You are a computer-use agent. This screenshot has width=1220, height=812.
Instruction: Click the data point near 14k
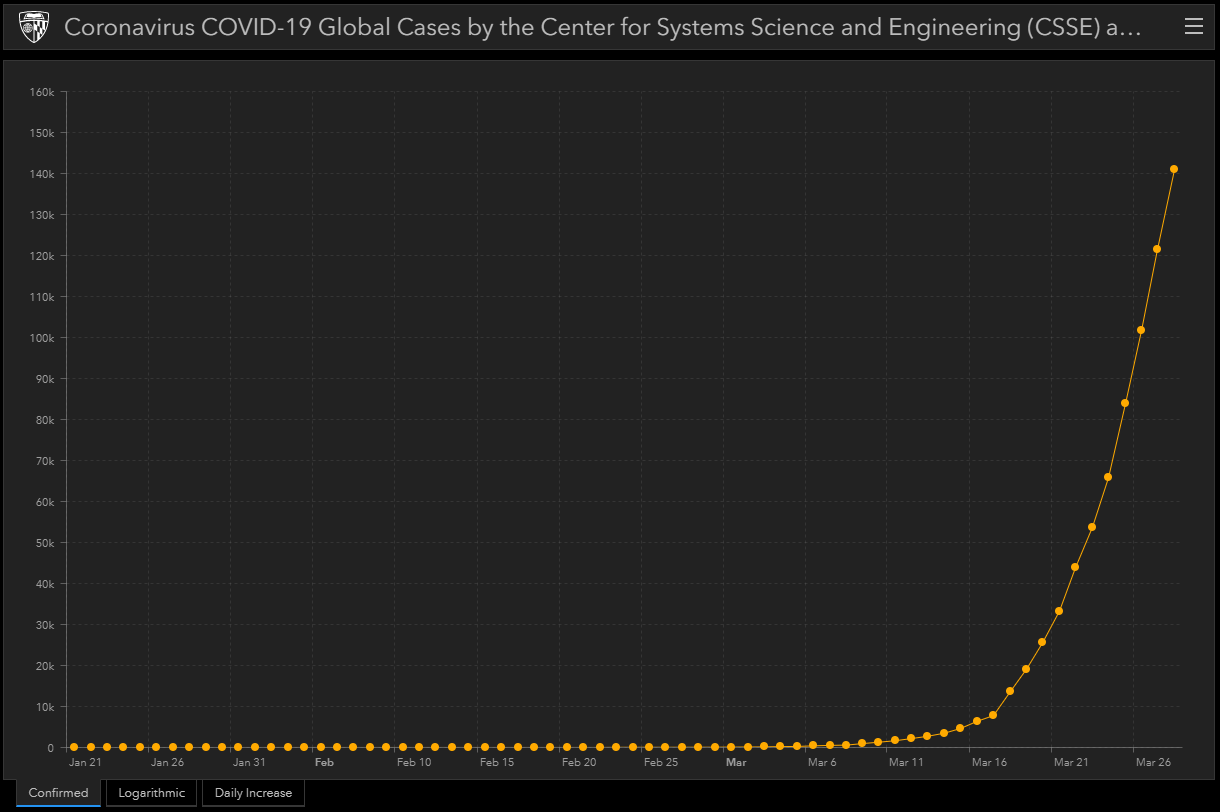1010,691
